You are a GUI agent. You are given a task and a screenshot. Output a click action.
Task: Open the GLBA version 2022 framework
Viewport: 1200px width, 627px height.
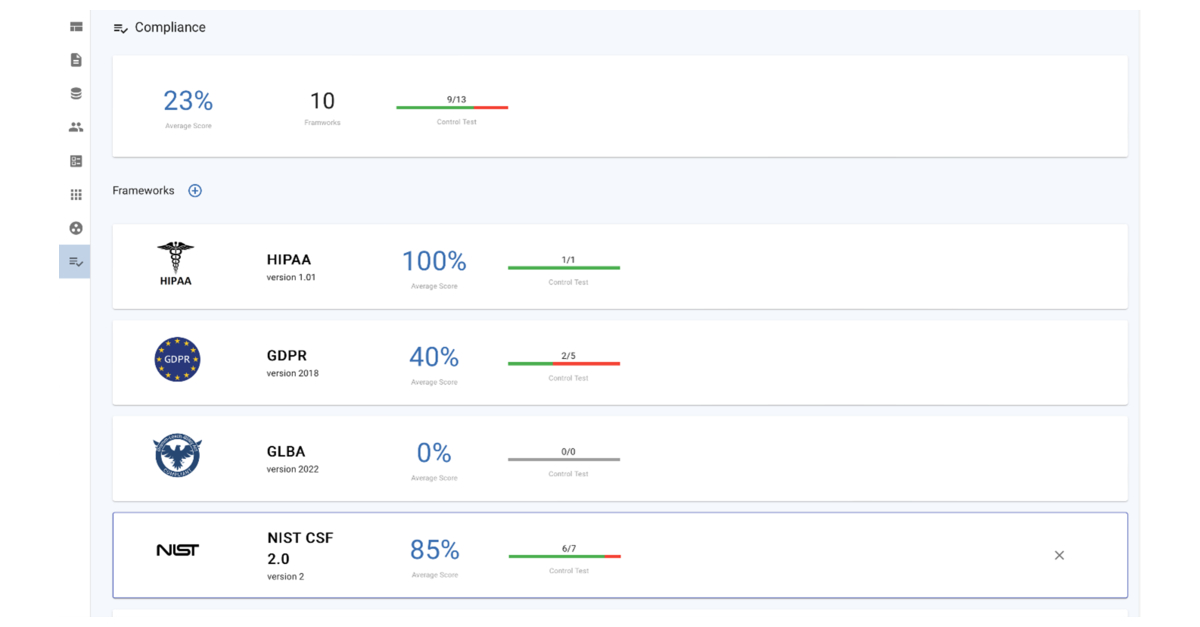pyautogui.click(x=620, y=458)
